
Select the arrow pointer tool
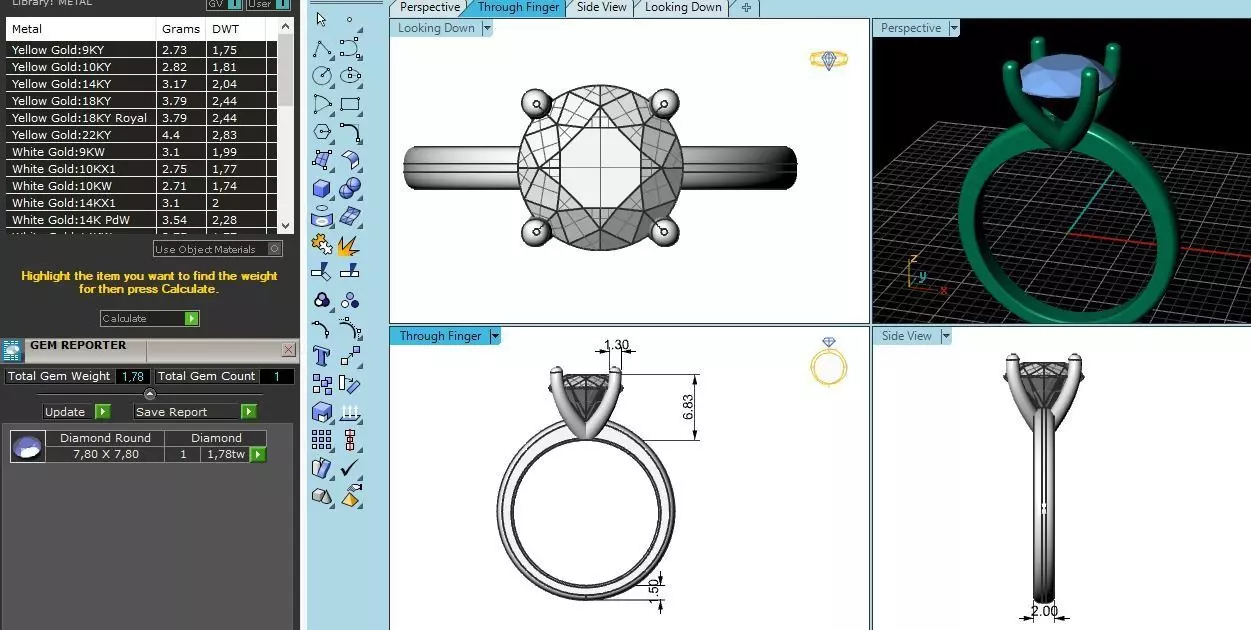tap(322, 19)
